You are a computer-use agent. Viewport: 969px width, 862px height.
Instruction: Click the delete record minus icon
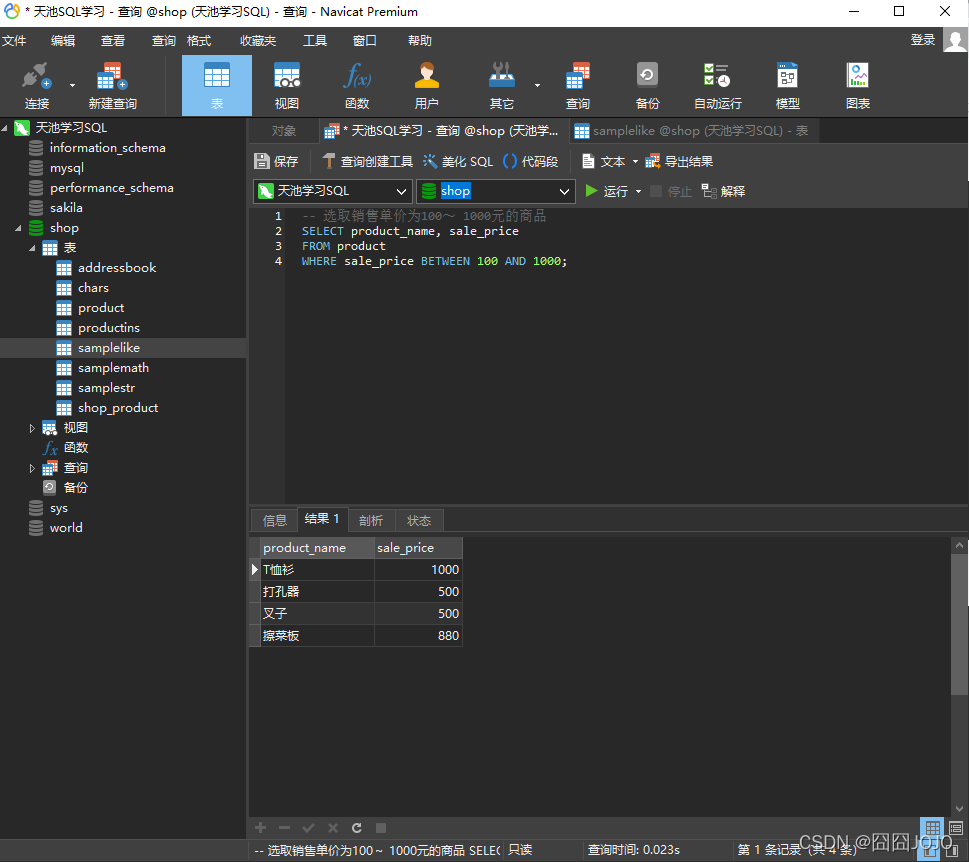click(x=284, y=827)
